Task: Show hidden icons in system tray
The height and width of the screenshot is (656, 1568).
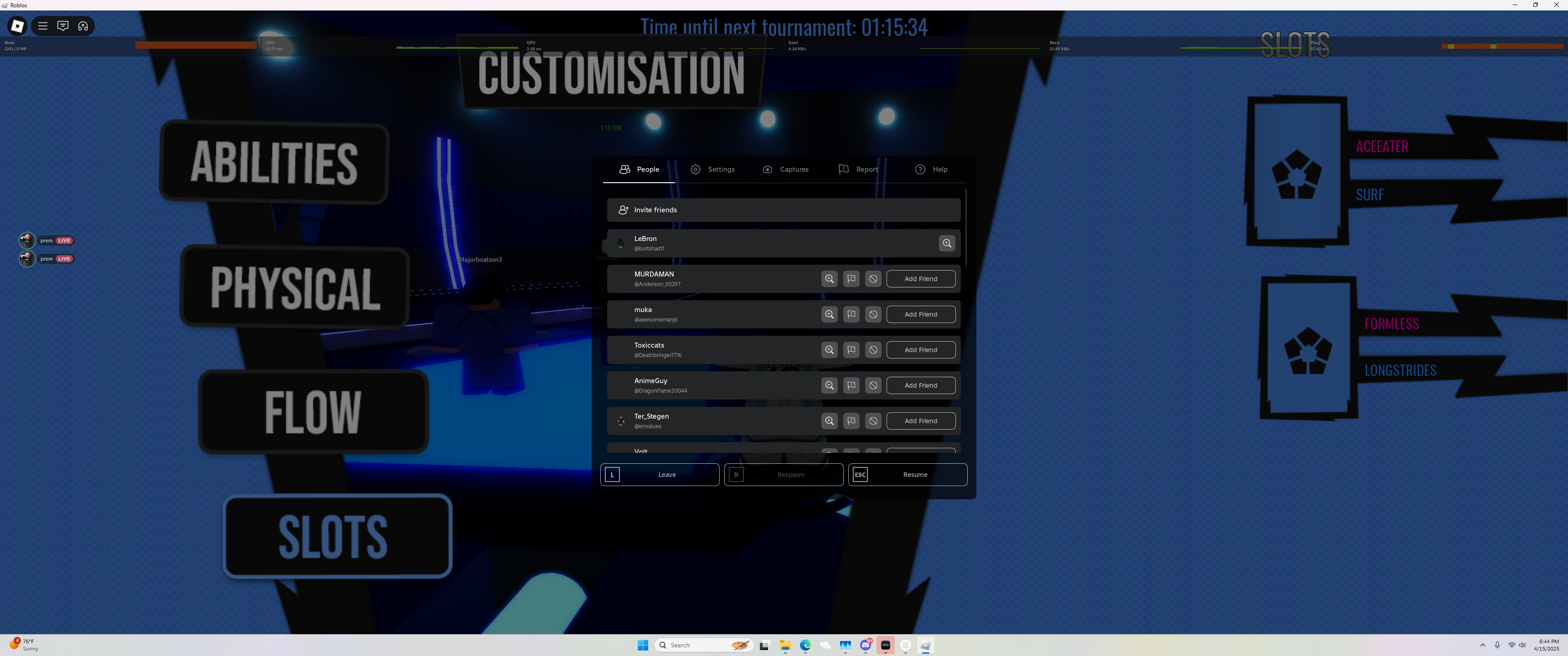Action: pos(1482,645)
